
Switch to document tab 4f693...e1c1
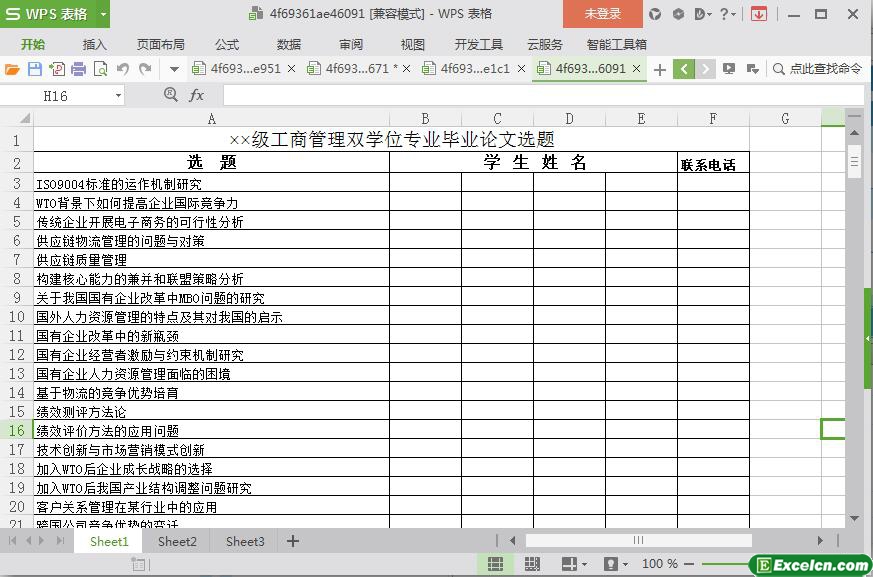click(467, 69)
